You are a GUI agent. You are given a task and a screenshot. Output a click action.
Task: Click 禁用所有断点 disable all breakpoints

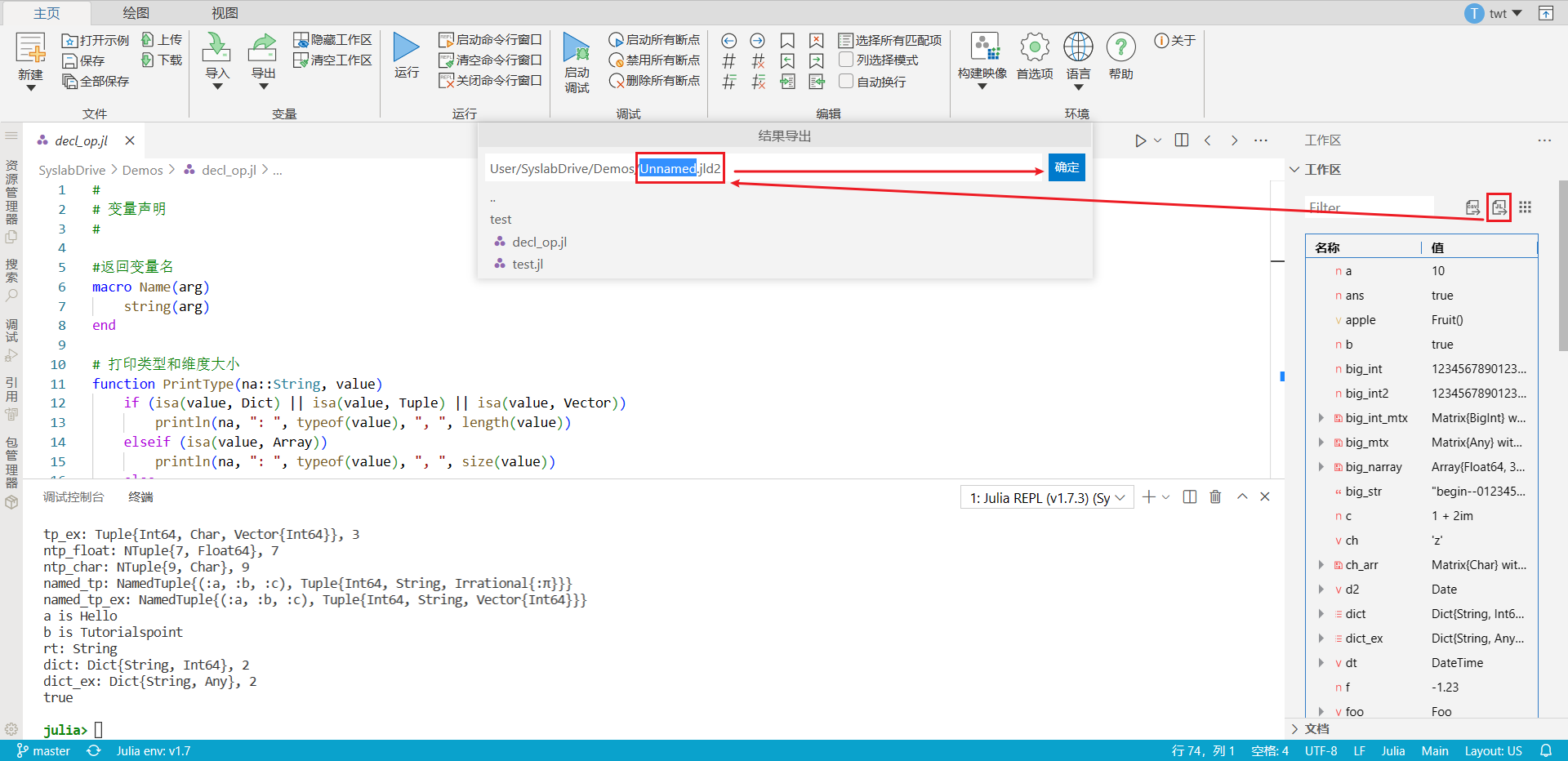[x=654, y=60]
